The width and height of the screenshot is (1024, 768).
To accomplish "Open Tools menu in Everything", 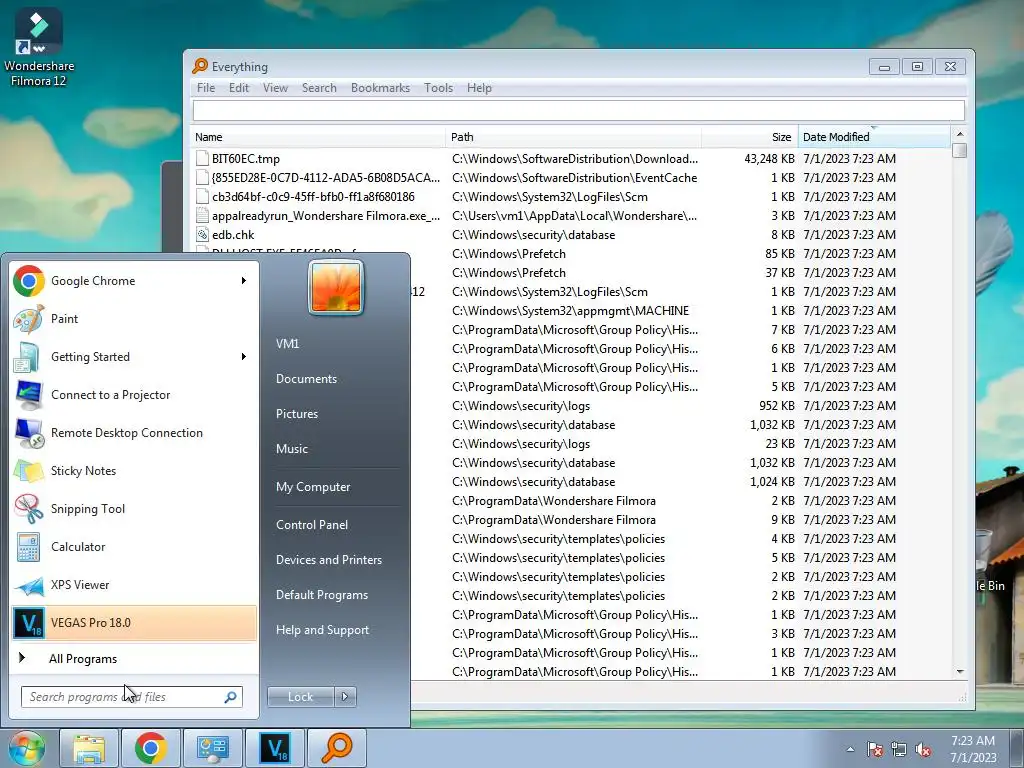I will pos(438,88).
